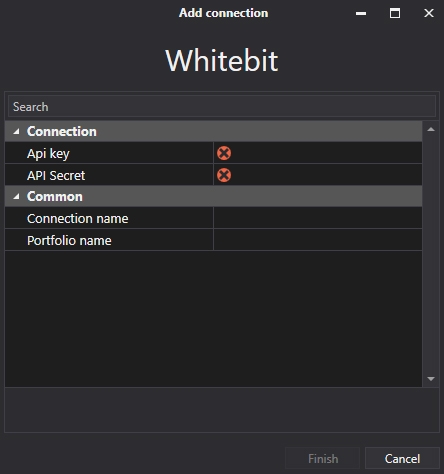The width and height of the screenshot is (444, 474).
Task: Click the Api key value field
Action: [x=318, y=153]
